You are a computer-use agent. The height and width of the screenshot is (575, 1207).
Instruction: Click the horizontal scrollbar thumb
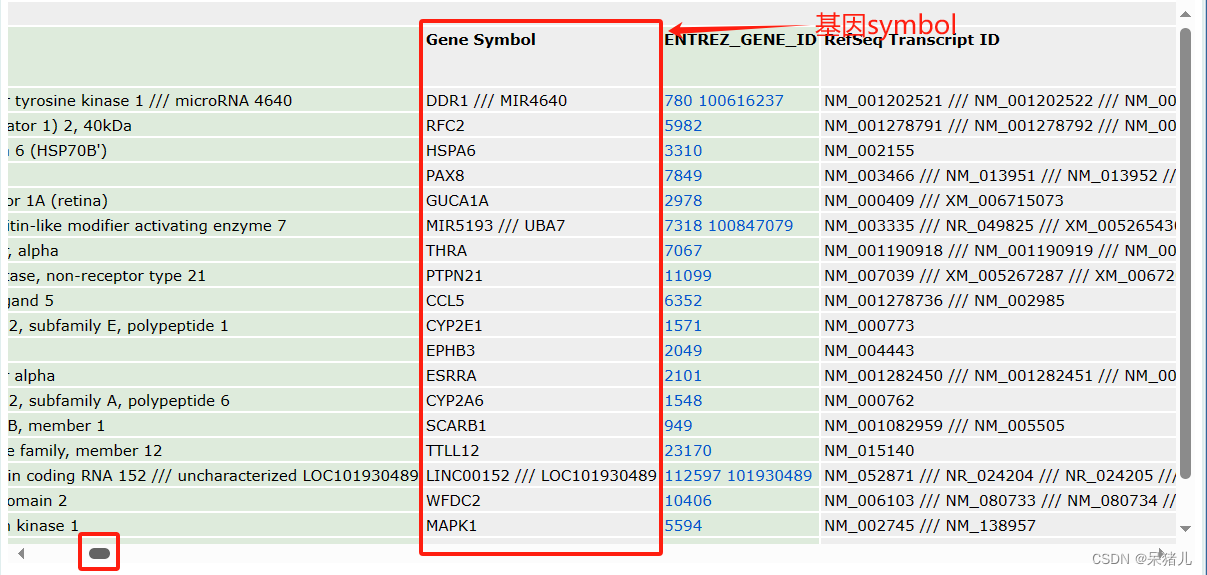pyautogui.click(x=99, y=553)
